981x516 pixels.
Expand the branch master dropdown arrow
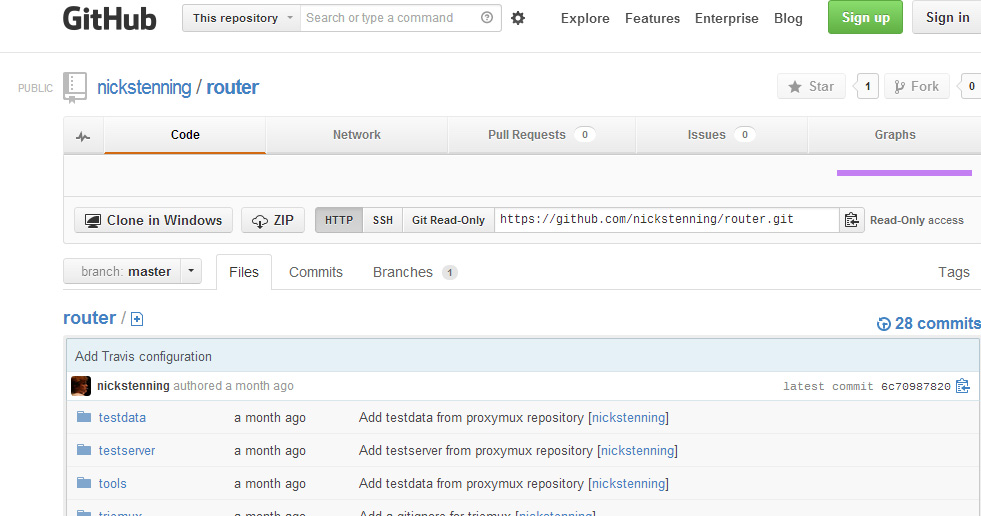point(191,271)
